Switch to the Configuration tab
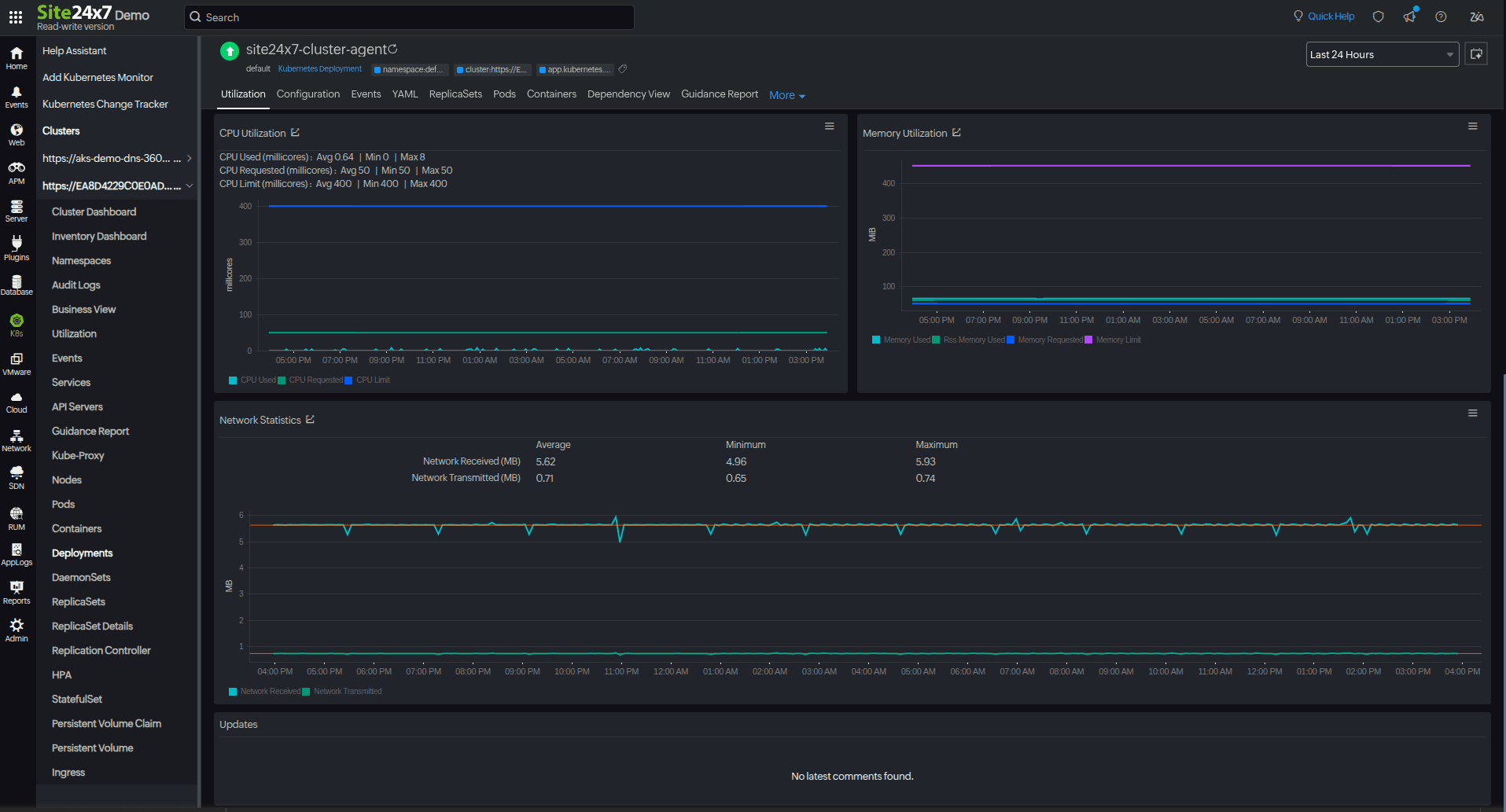The image size is (1506, 812). pos(308,94)
